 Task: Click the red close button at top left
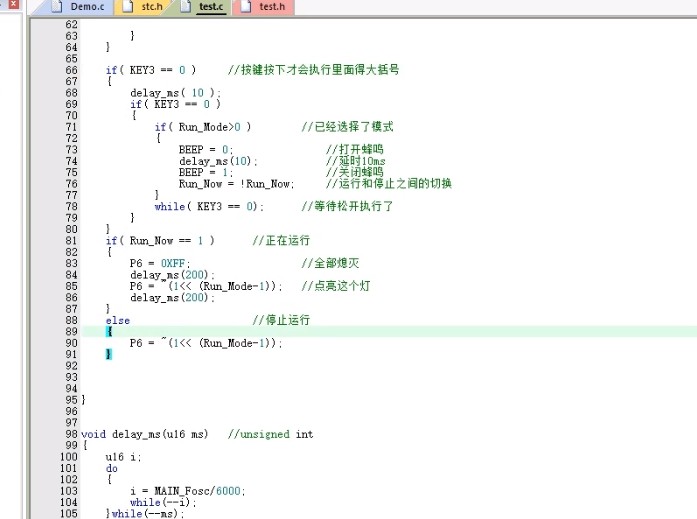click(x=13, y=4)
